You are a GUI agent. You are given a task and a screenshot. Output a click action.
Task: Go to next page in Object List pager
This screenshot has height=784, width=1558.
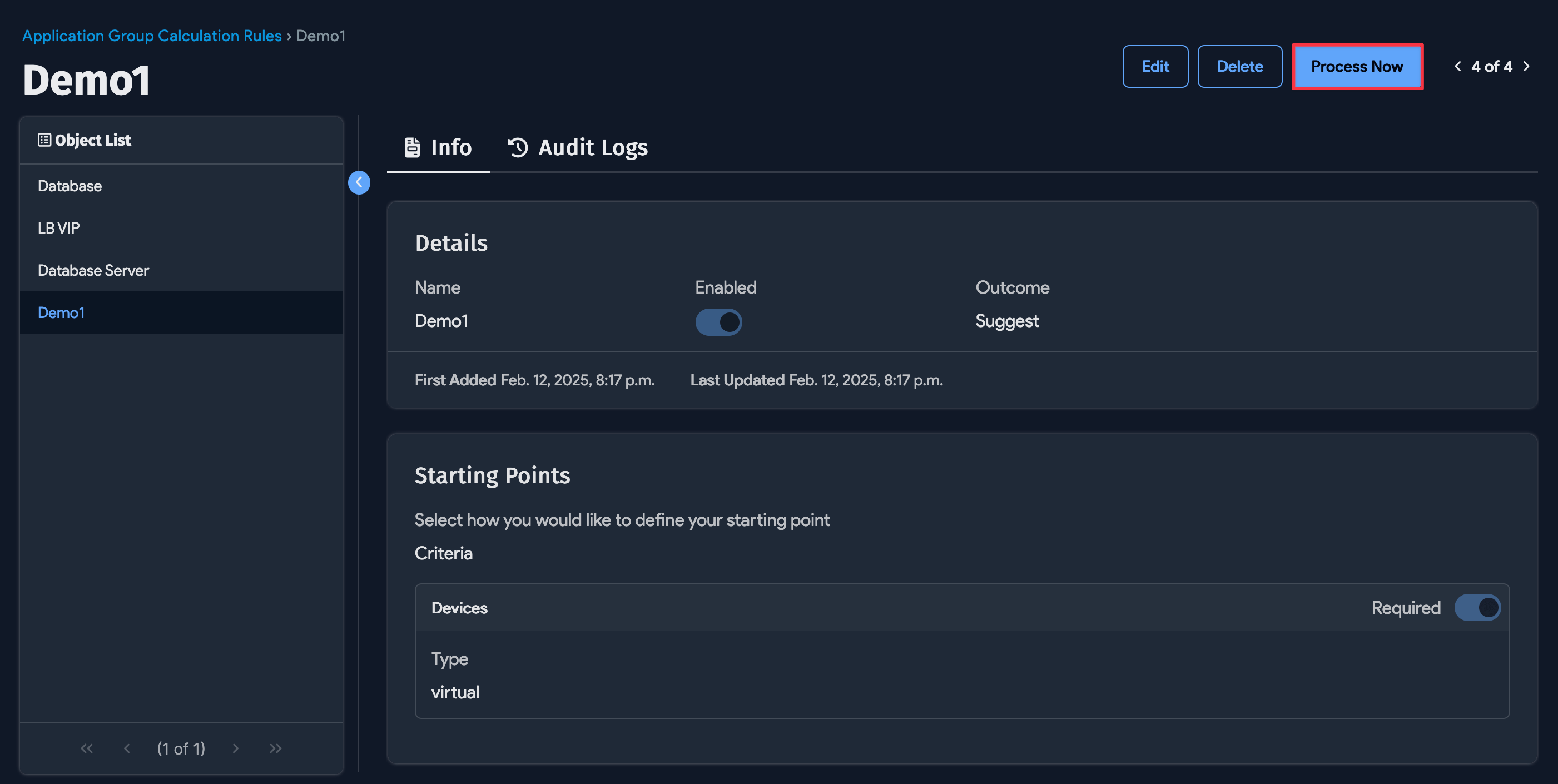235,748
